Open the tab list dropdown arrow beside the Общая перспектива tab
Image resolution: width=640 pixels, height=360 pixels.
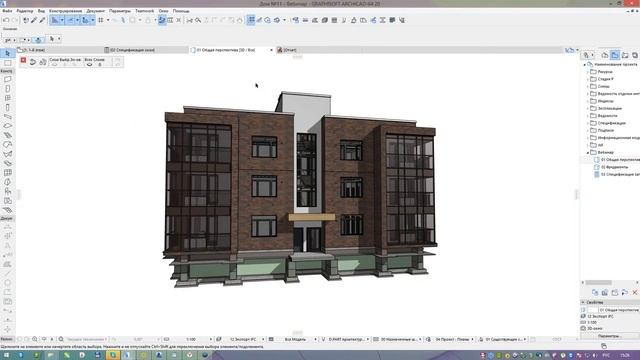click(271, 50)
